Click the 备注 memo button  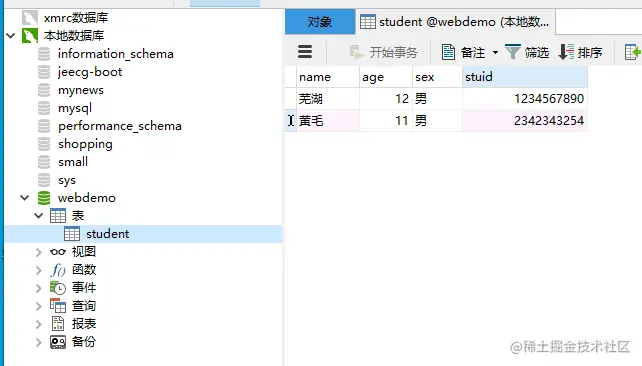463,52
